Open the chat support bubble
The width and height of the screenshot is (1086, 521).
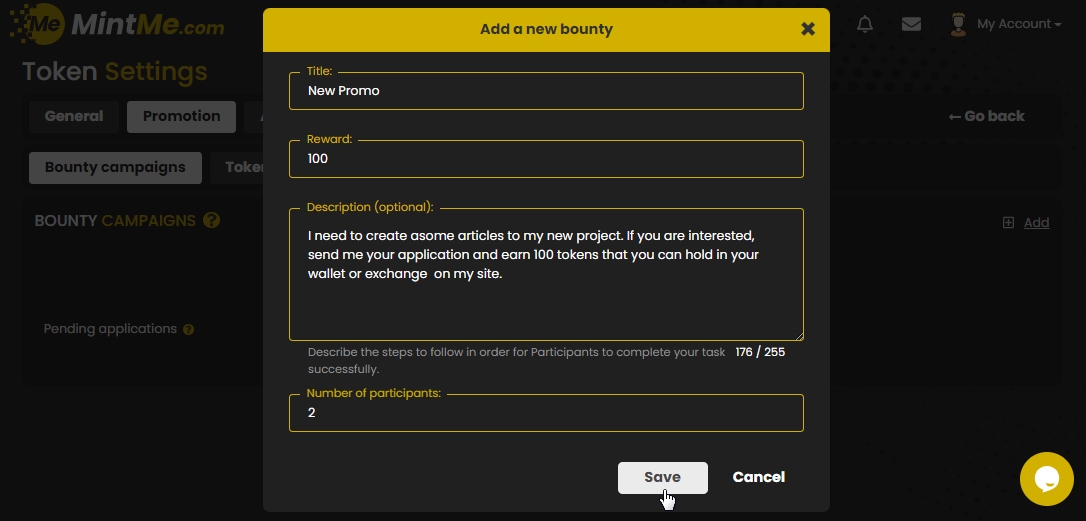[1046, 479]
